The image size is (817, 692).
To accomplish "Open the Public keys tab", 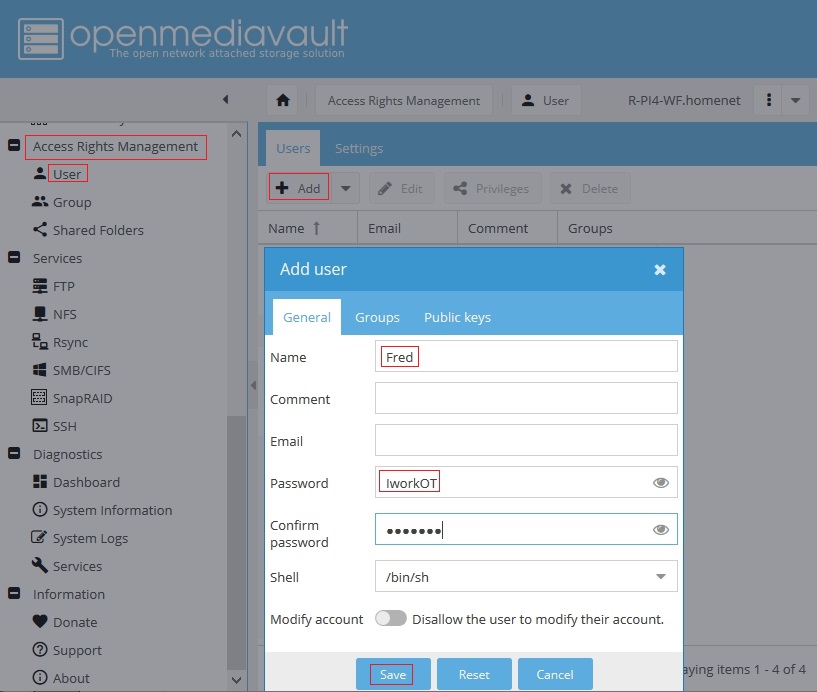I will [x=457, y=317].
